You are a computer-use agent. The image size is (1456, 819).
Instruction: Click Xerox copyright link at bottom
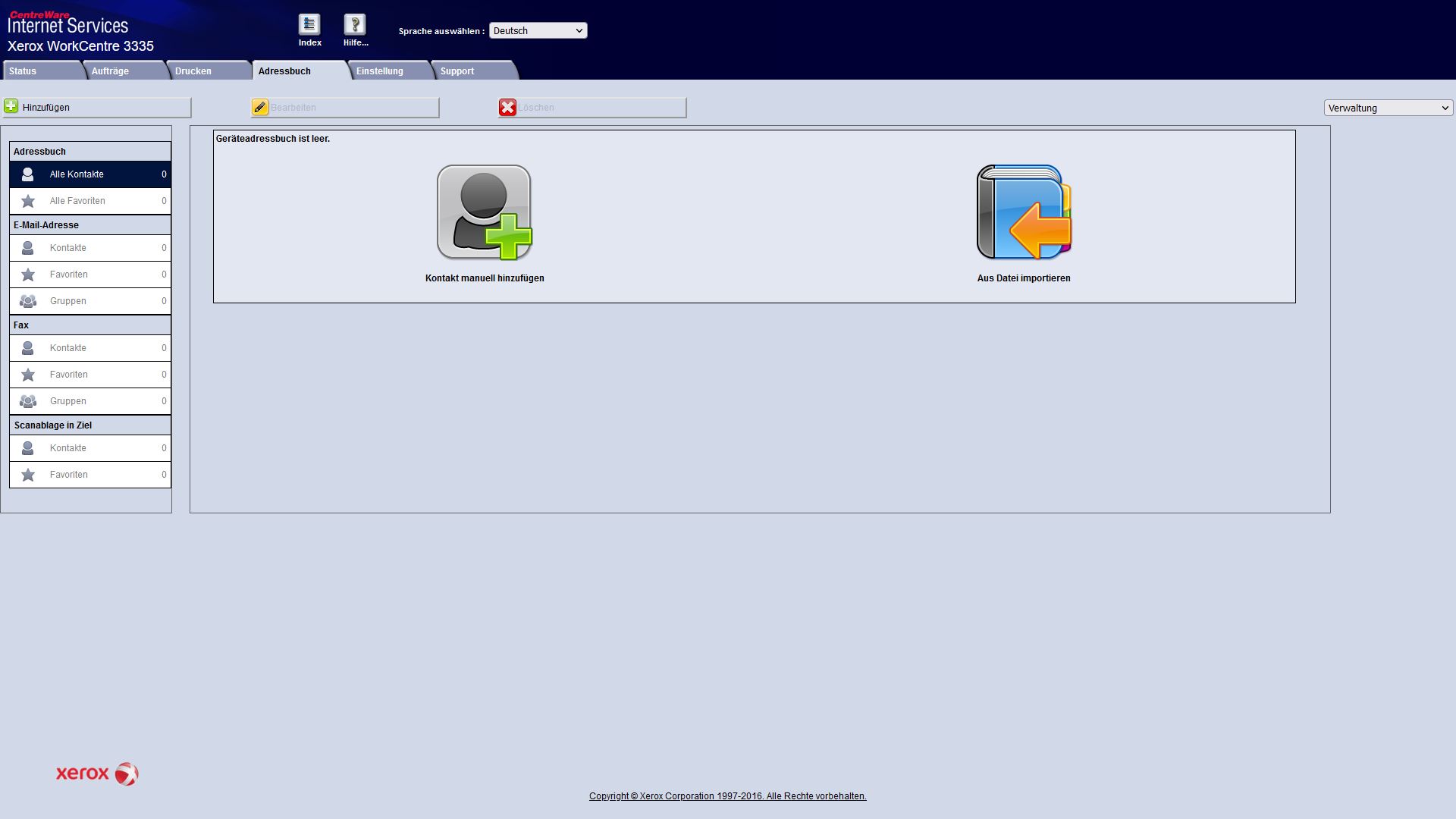[x=727, y=796]
